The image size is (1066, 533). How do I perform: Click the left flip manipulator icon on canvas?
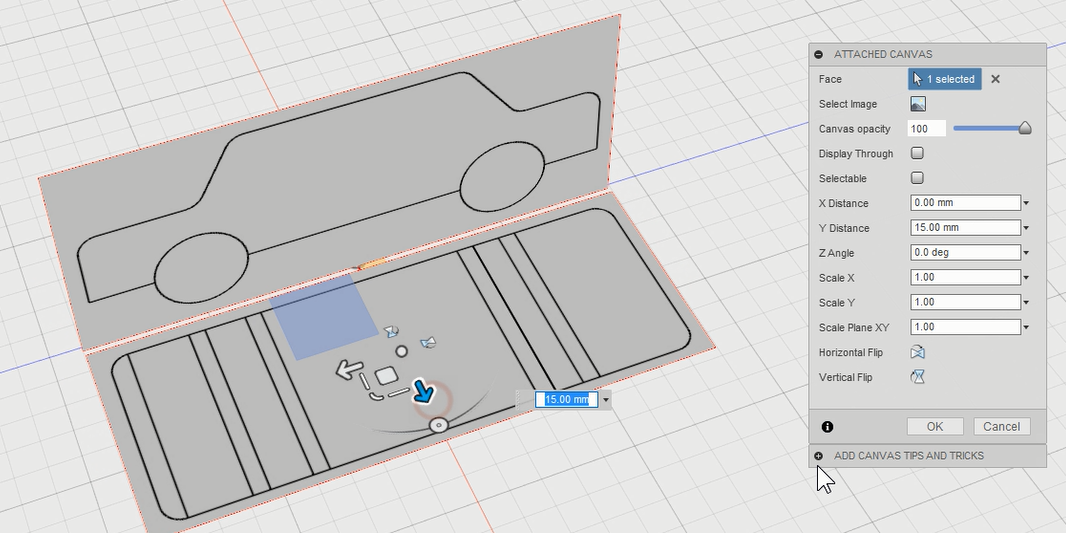point(391,331)
